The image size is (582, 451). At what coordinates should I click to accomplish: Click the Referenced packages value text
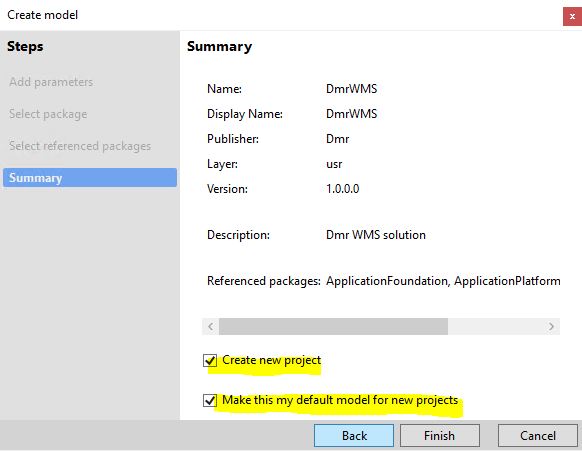443,281
